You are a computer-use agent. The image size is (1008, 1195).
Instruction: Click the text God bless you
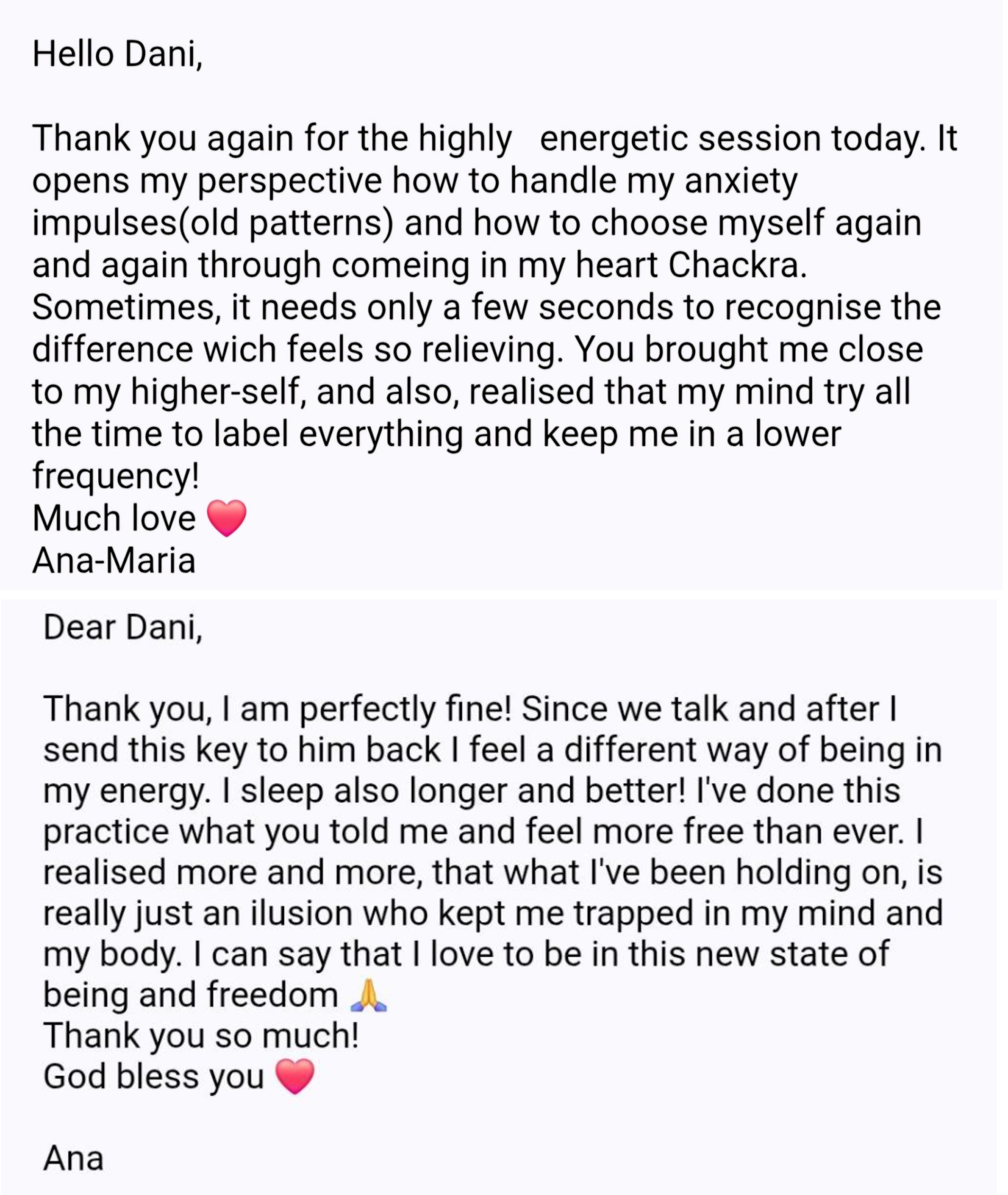[x=154, y=1077]
